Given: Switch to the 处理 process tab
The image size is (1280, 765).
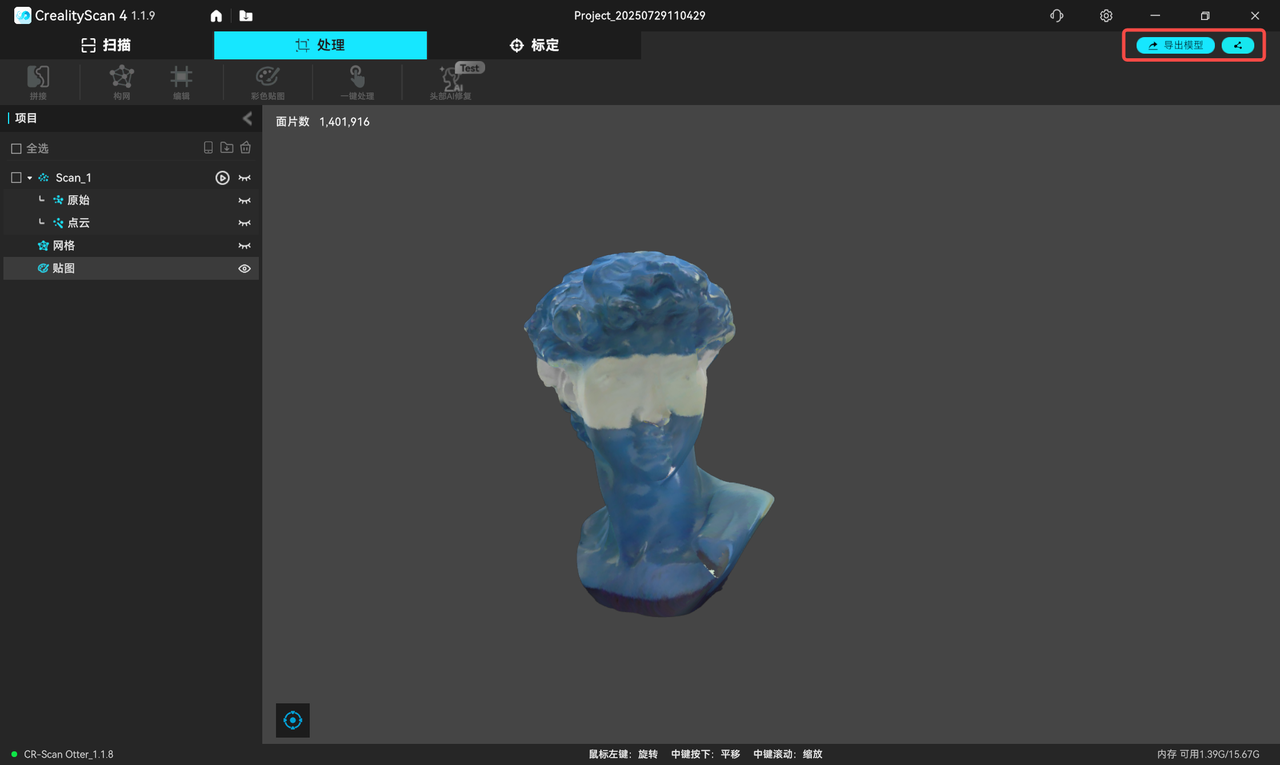Looking at the screenshot, I should click(320, 45).
